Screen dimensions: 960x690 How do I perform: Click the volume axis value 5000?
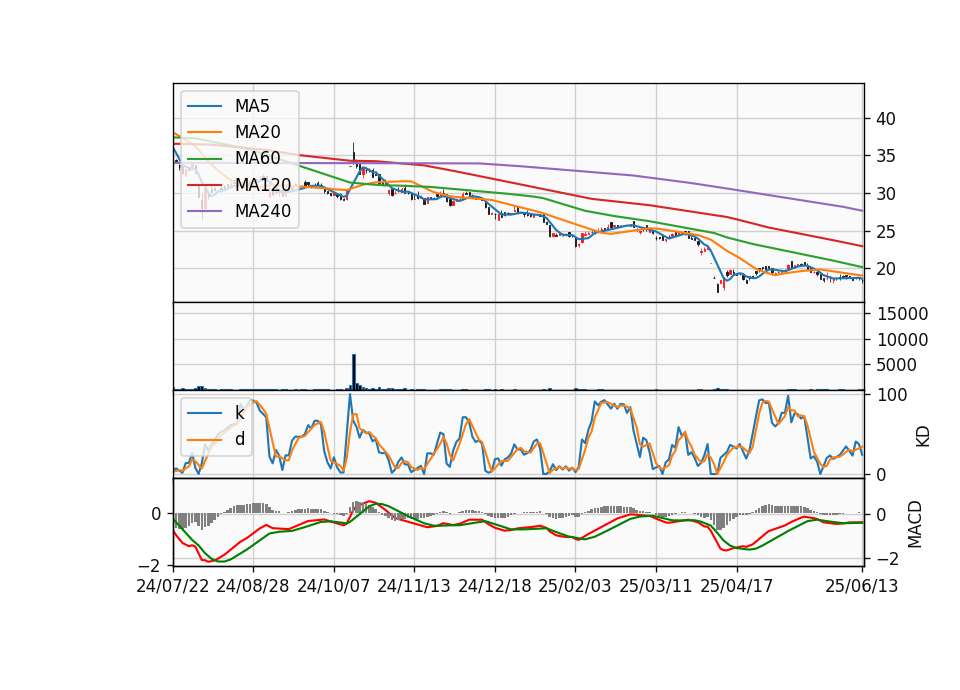896,365
